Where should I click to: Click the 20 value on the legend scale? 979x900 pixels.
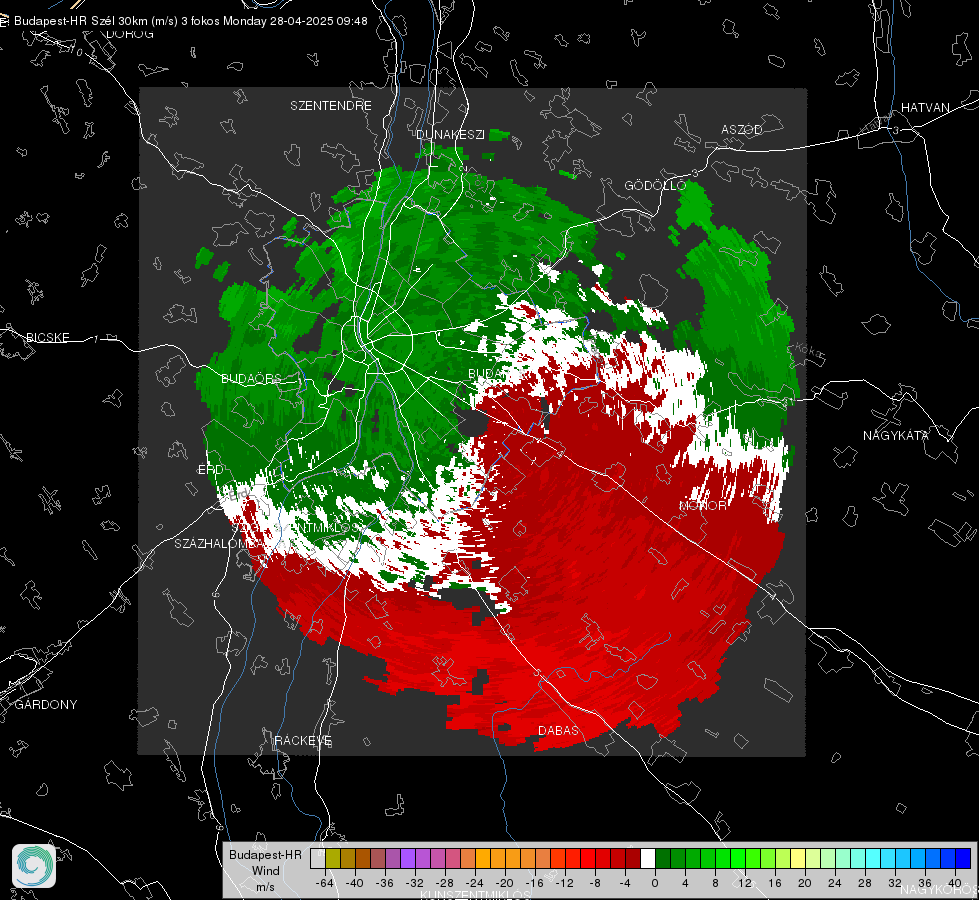point(805,883)
